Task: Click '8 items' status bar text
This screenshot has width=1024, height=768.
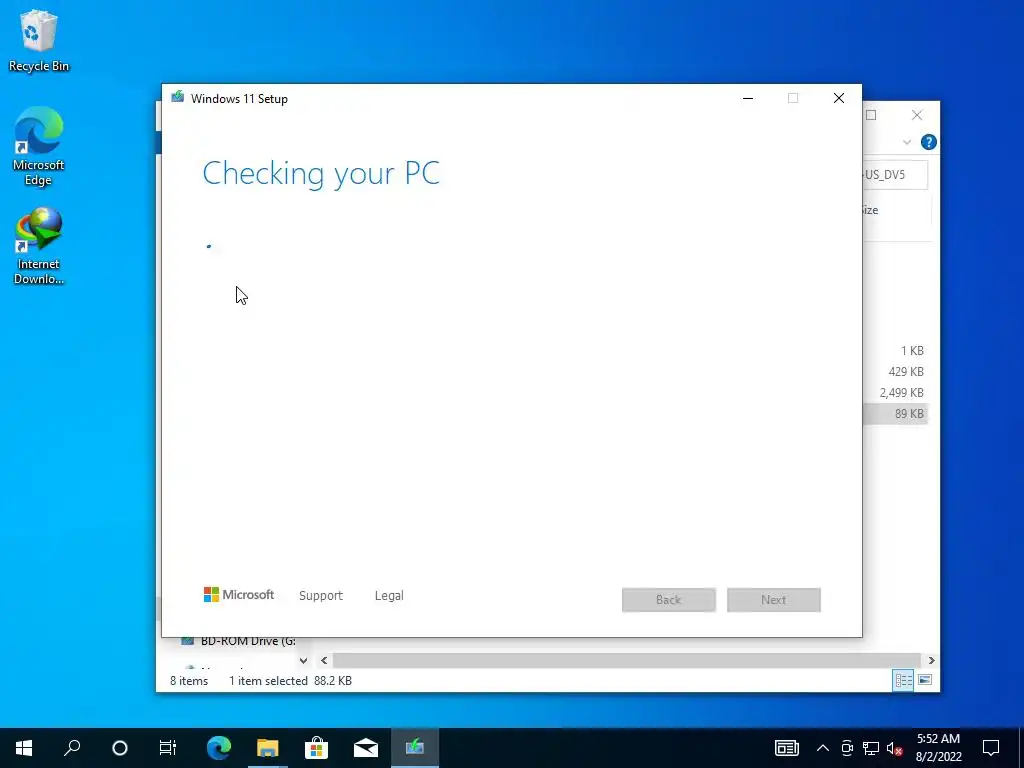Action: coord(189,680)
